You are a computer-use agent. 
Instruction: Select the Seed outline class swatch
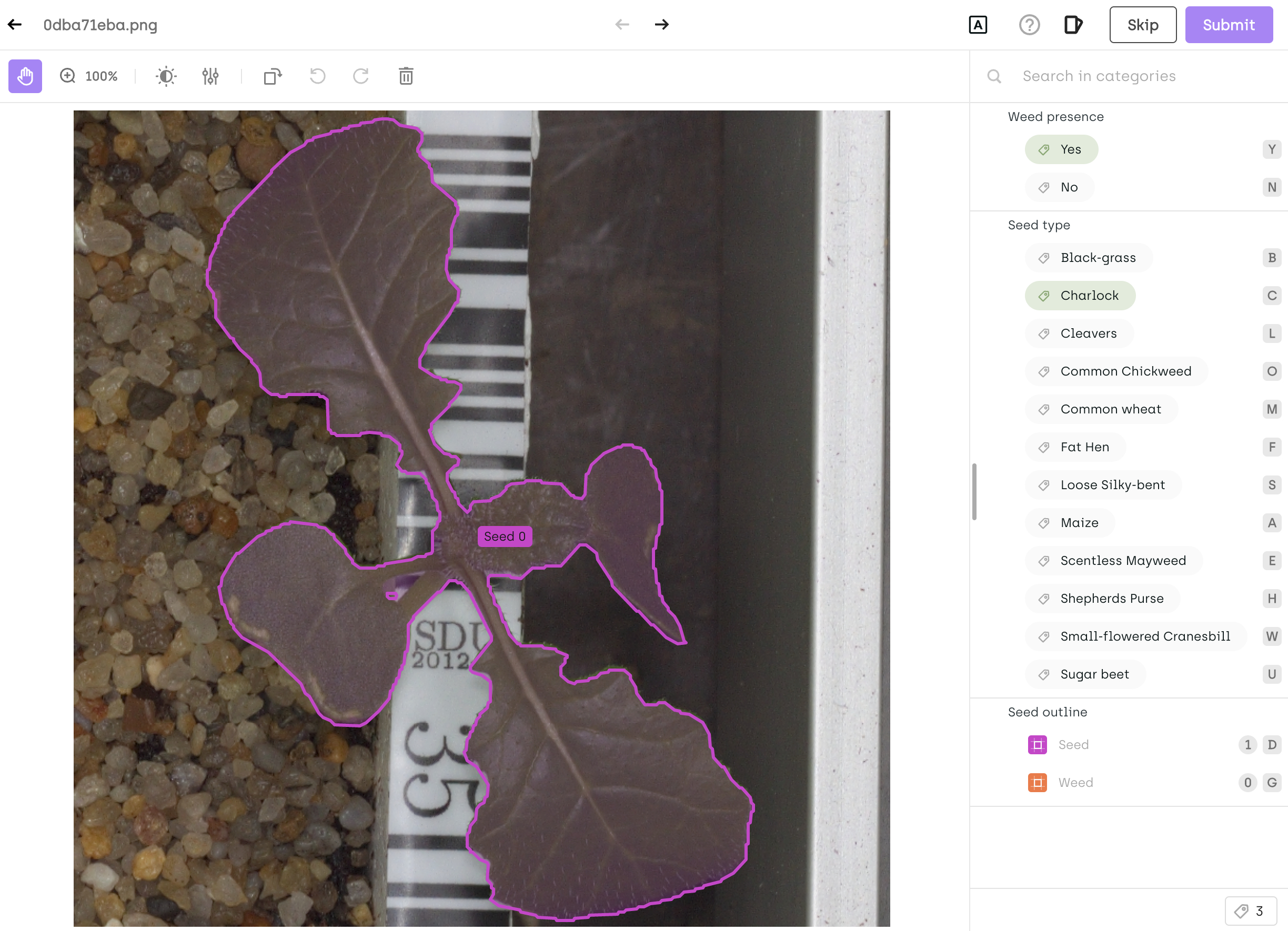pos(1037,745)
